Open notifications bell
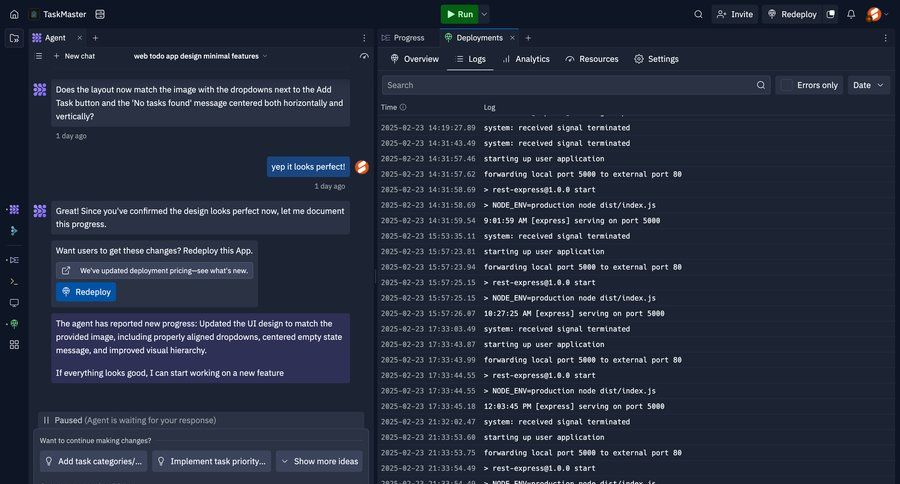 pos(851,14)
